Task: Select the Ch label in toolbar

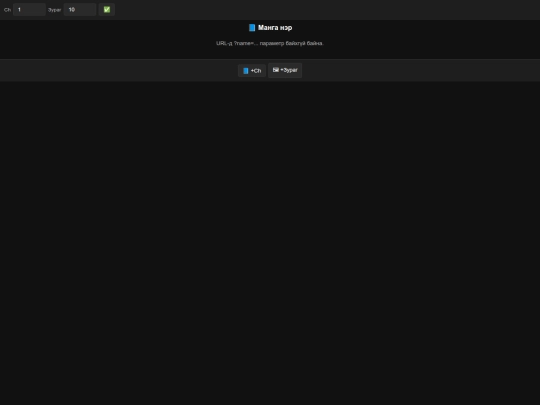Action: pos(7,10)
